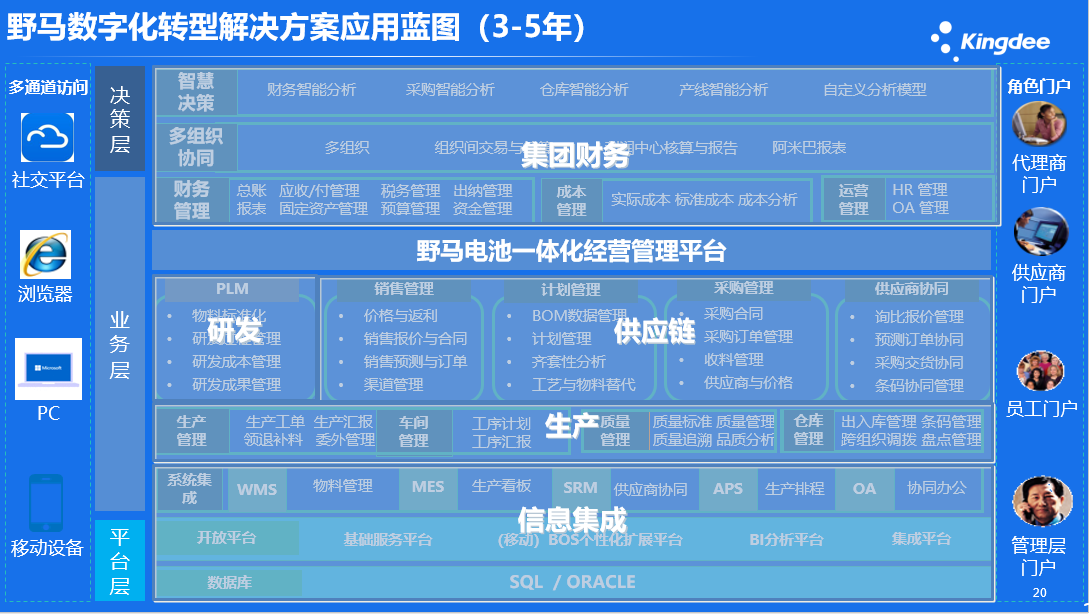This screenshot has width=1089, height=614.
Task: Select the 销售管理 section header
Action: [x=404, y=289]
